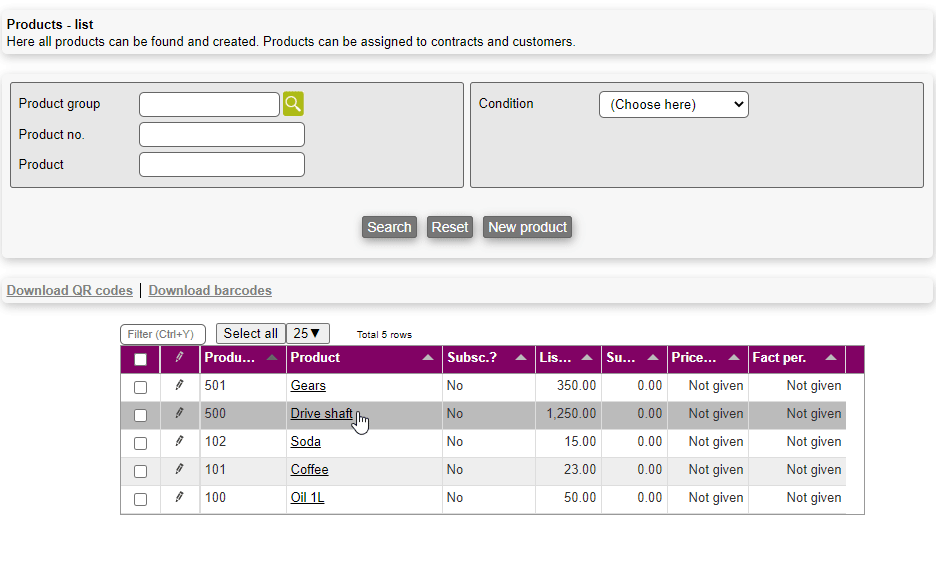
Task: Sort by Product name column arrow
Action: pyautogui.click(x=427, y=358)
